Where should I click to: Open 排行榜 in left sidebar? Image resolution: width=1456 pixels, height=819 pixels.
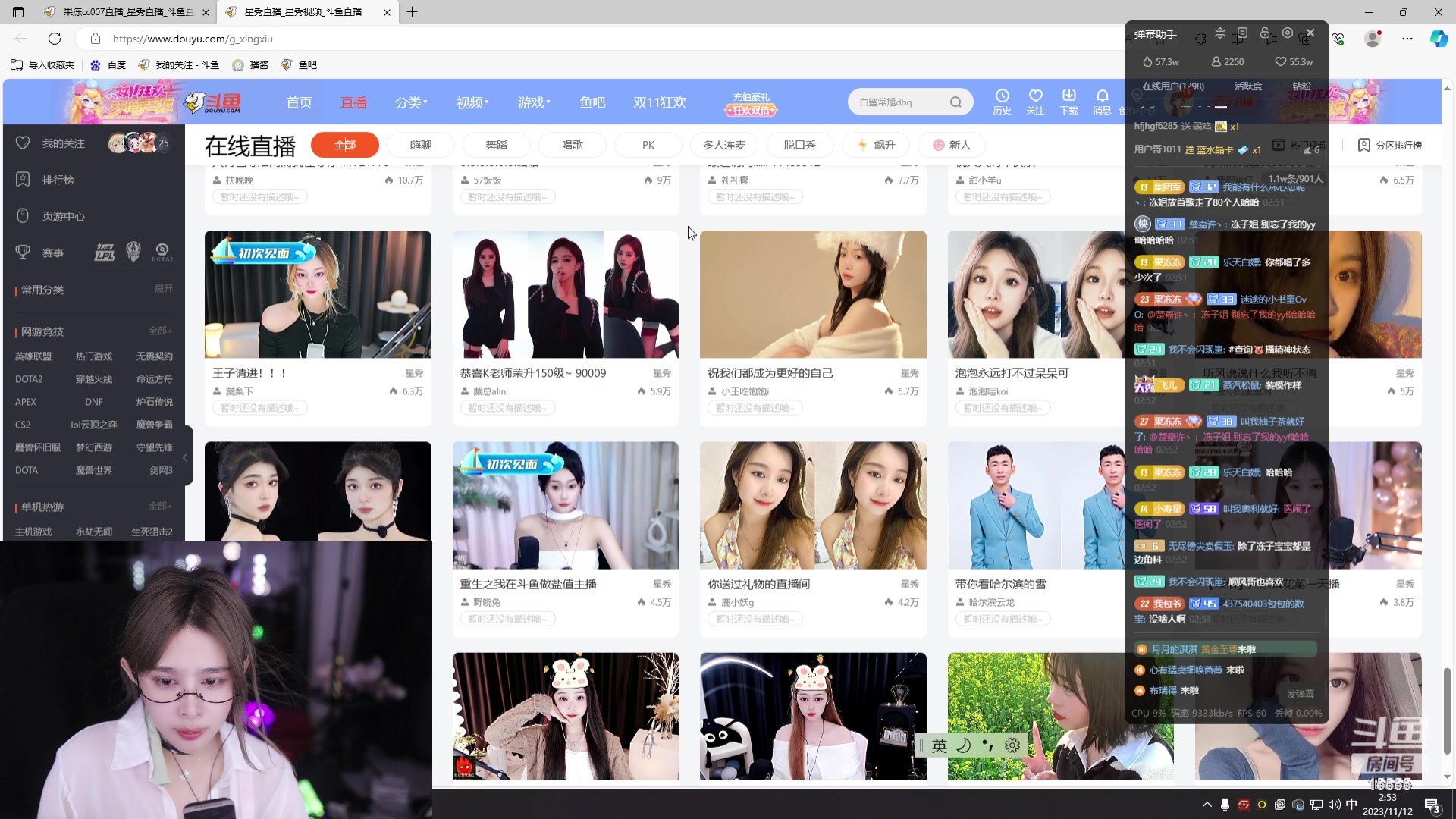[58, 180]
